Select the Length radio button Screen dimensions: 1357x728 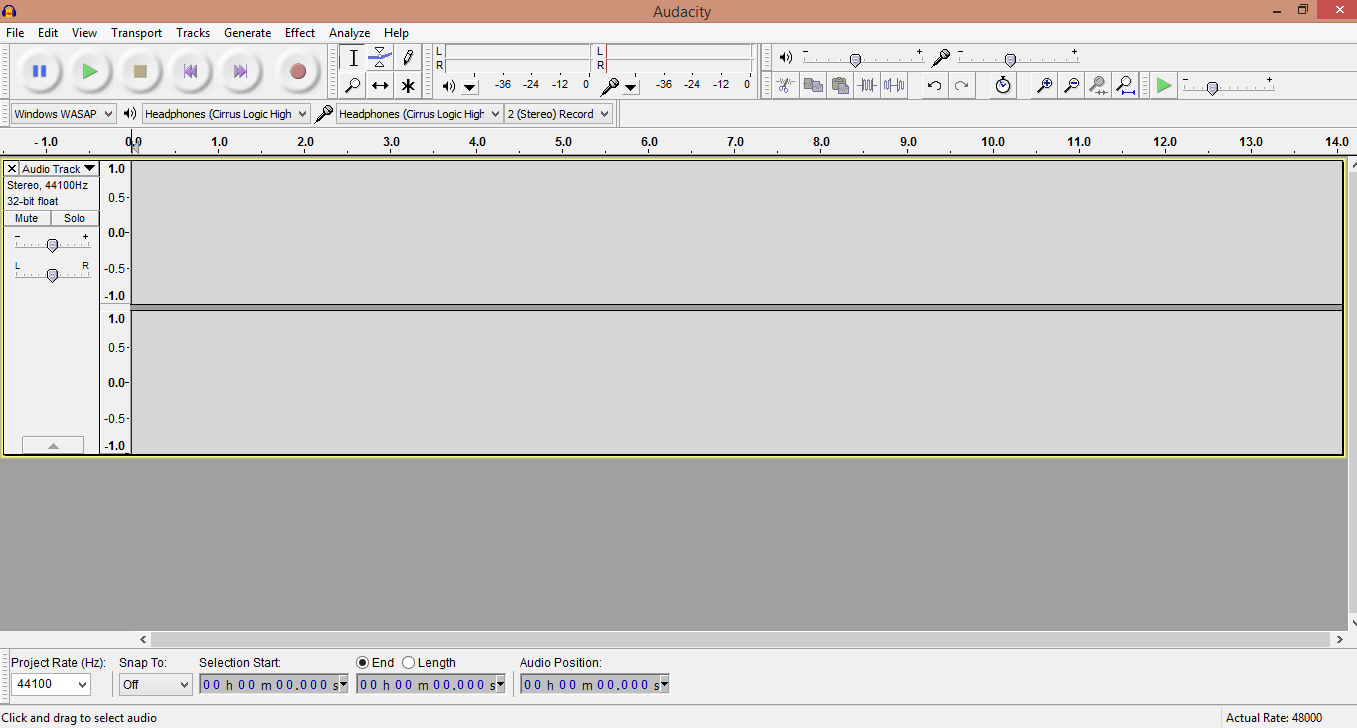(x=408, y=662)
